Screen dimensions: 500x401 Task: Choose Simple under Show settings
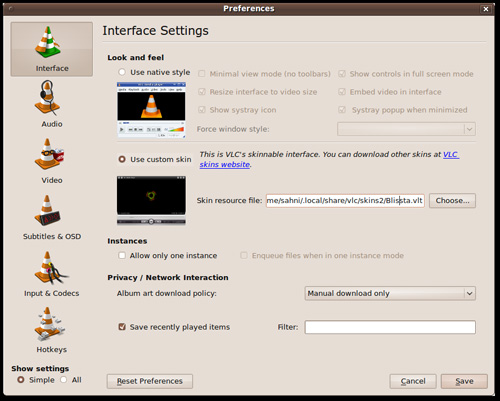(21, 380)
